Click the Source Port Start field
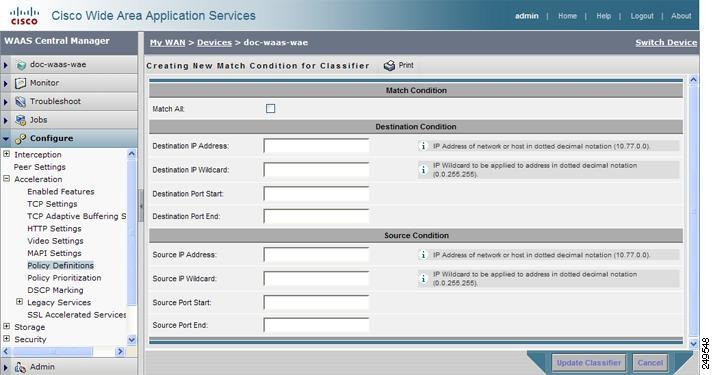The width and height of the screenshot is (712, 375). click(x=316, y=303)
